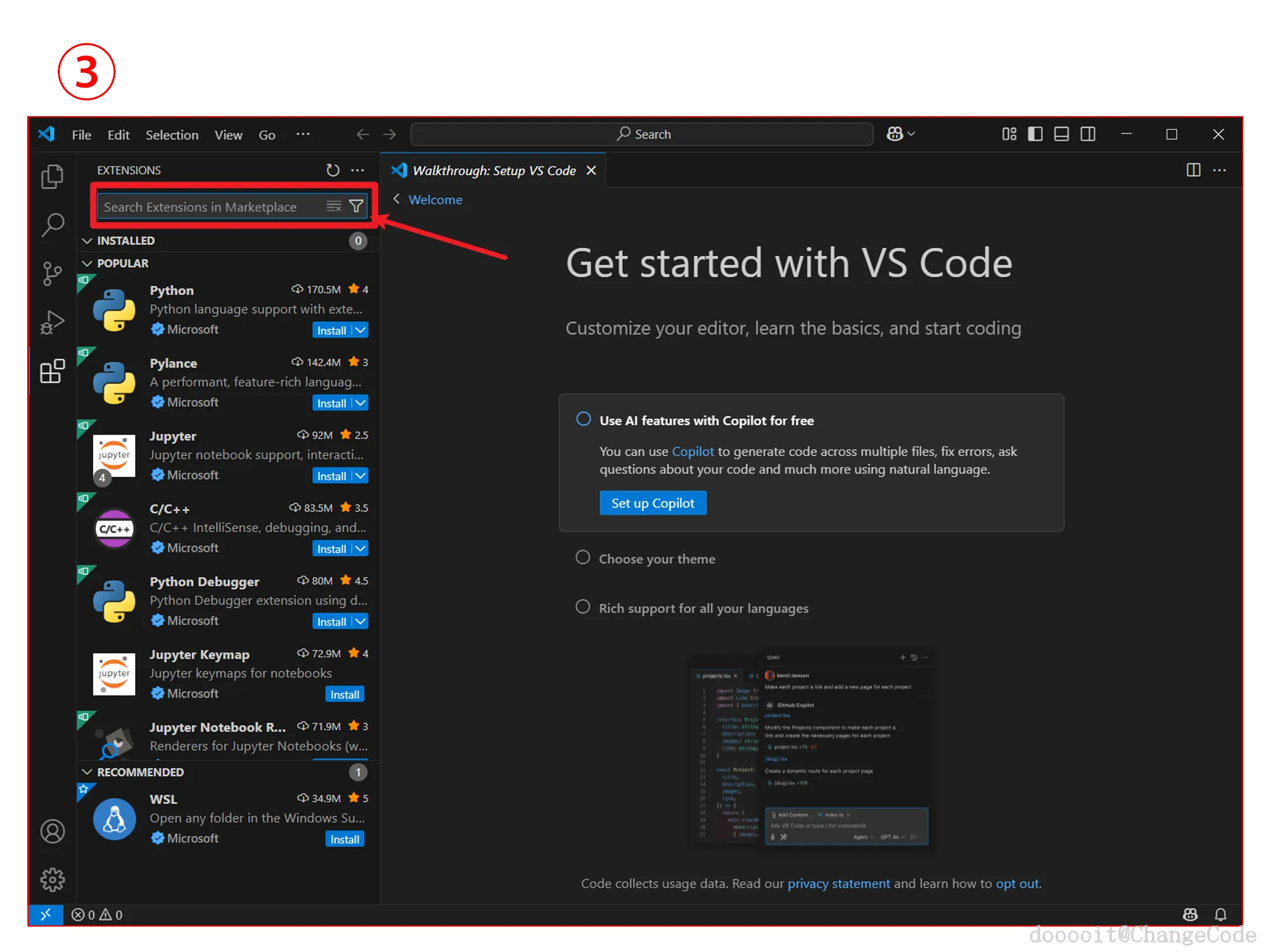This screenshot has width=1270, height=952.
Task: Select Use AI features with Copilot step
Action: click(706, 421)
